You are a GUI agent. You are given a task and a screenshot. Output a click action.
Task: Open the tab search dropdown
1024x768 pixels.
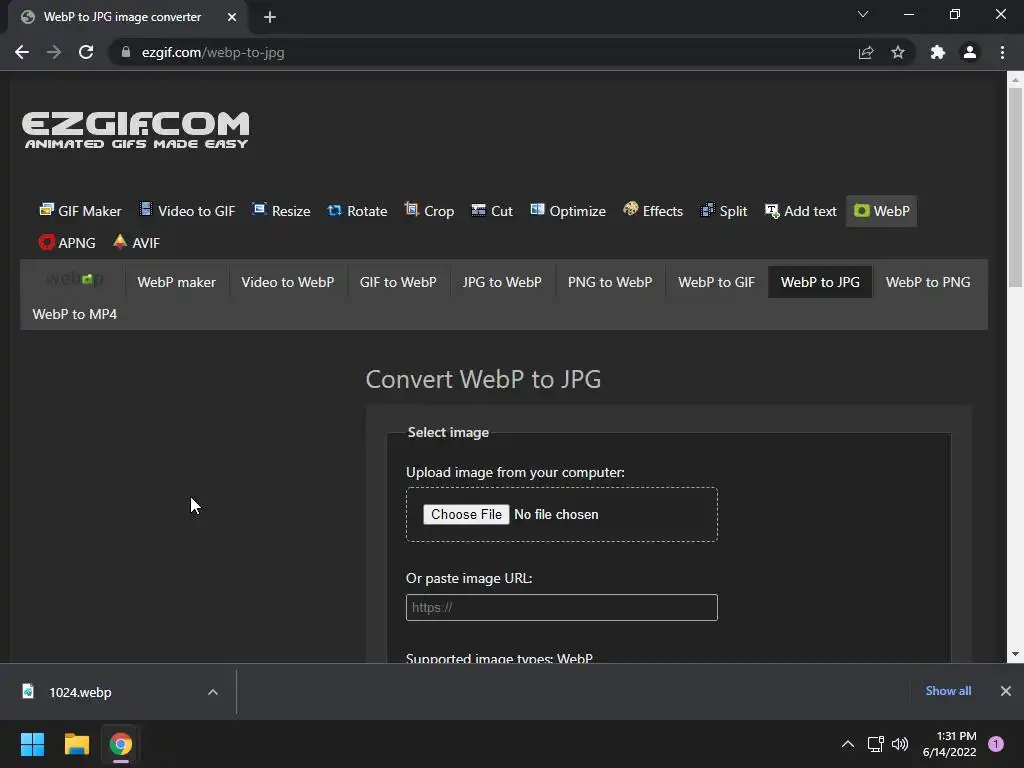(863, 14)
